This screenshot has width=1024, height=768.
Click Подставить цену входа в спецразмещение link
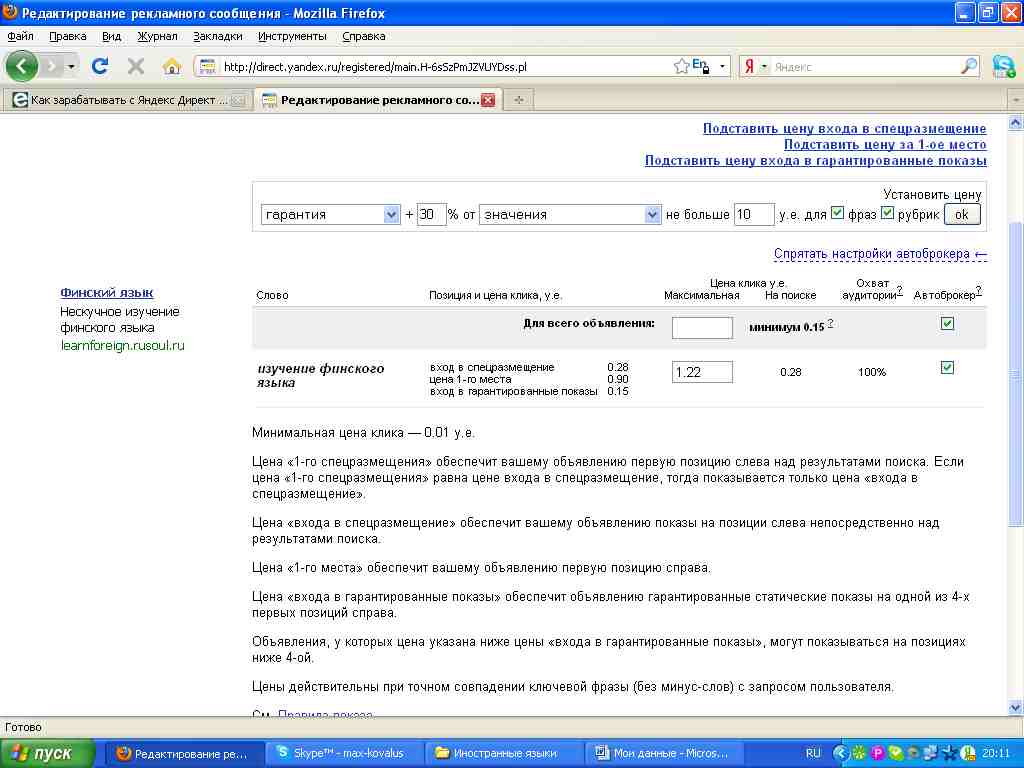(x=844, y=129)
